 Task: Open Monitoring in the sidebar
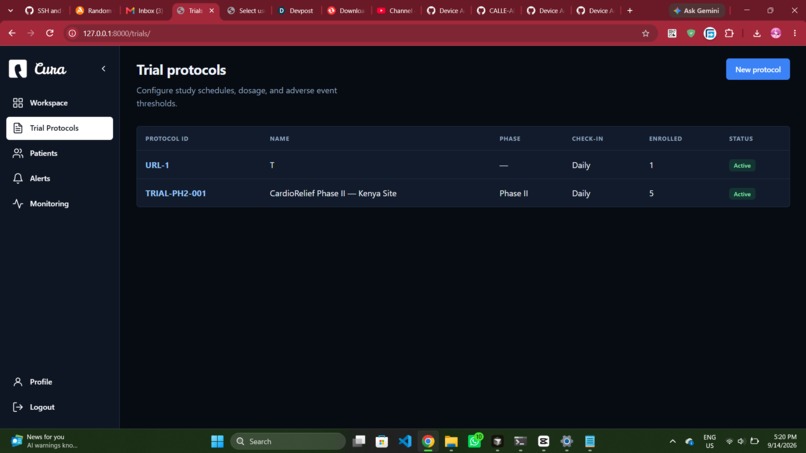click(x=60, y=204)
